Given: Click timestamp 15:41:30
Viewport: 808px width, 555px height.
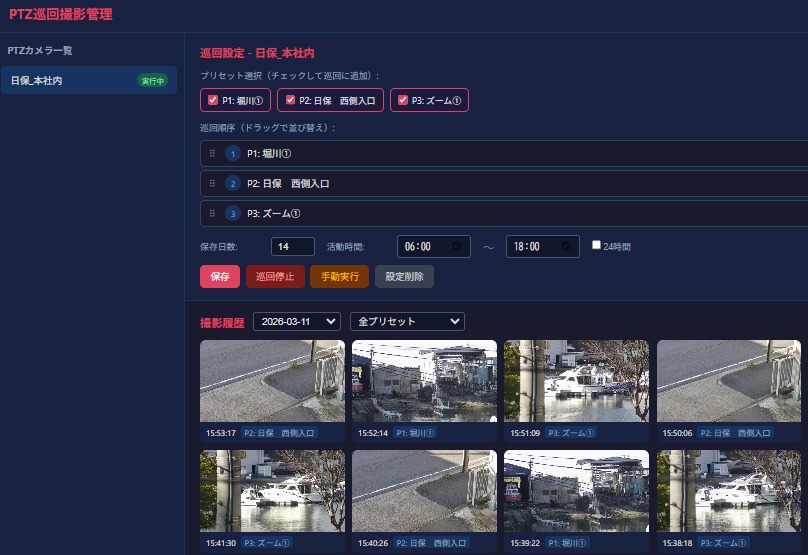Looking at the screenshot, I should (221, 543).
